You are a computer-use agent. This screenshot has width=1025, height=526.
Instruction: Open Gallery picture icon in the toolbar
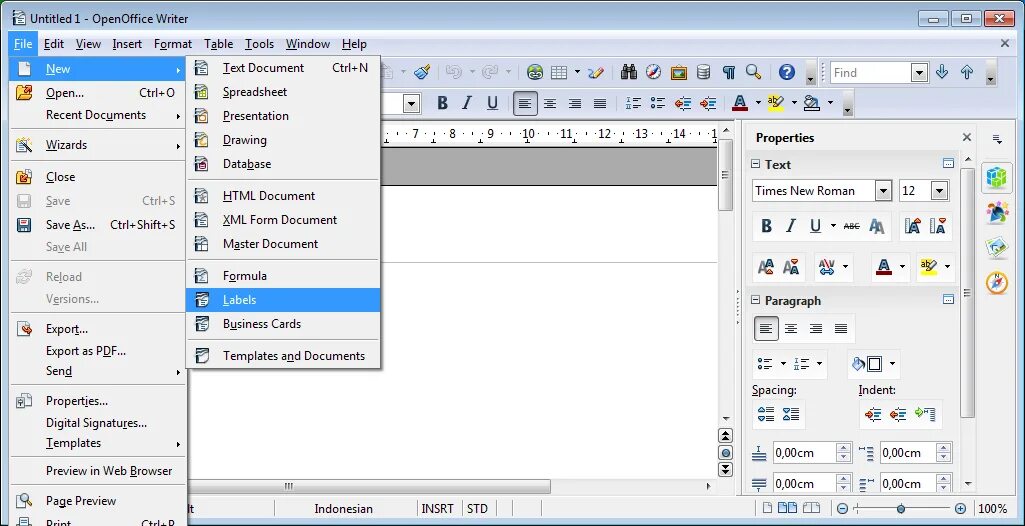click(x=679, y=72)
